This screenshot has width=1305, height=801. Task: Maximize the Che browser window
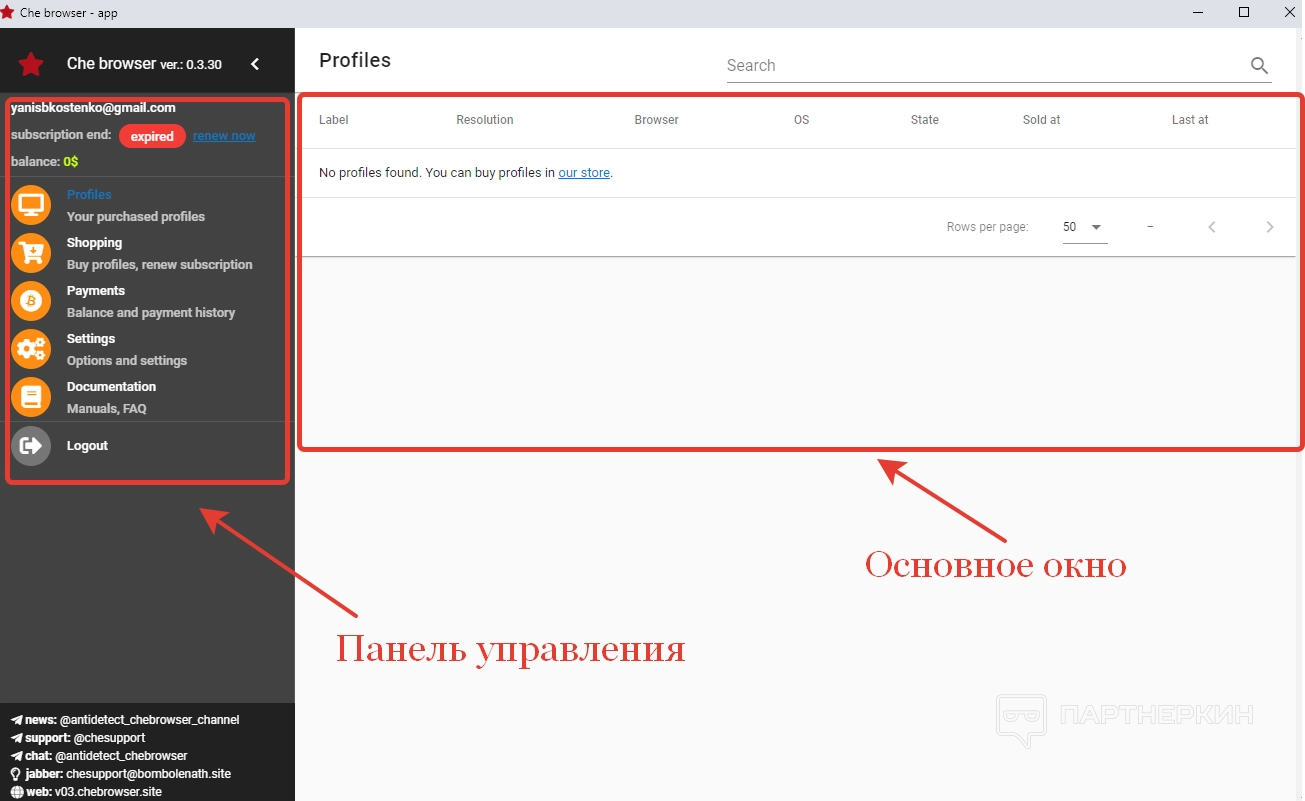pos(1244,12)
